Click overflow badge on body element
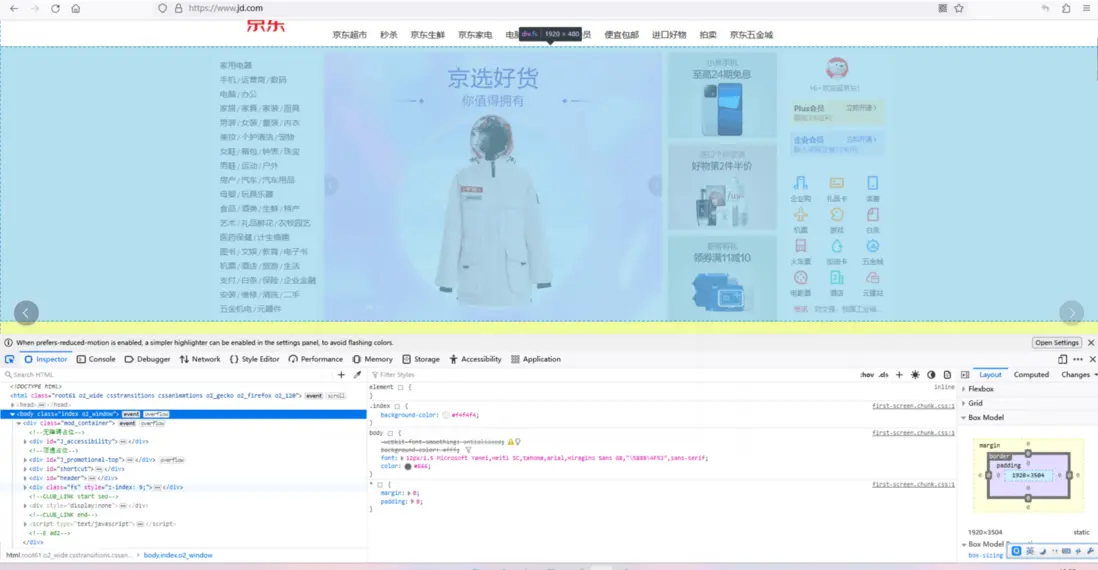This screenshot has width=1098, height=570. click(156, 414)
